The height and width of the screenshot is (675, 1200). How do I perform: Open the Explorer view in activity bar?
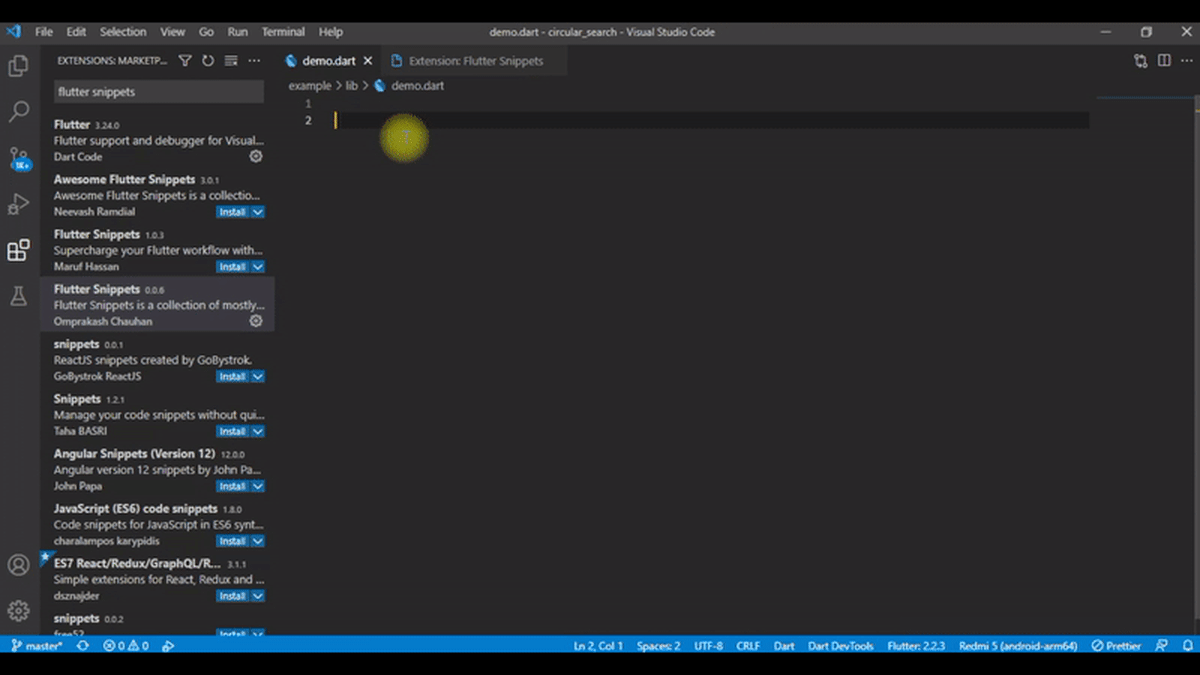point(18,67)
